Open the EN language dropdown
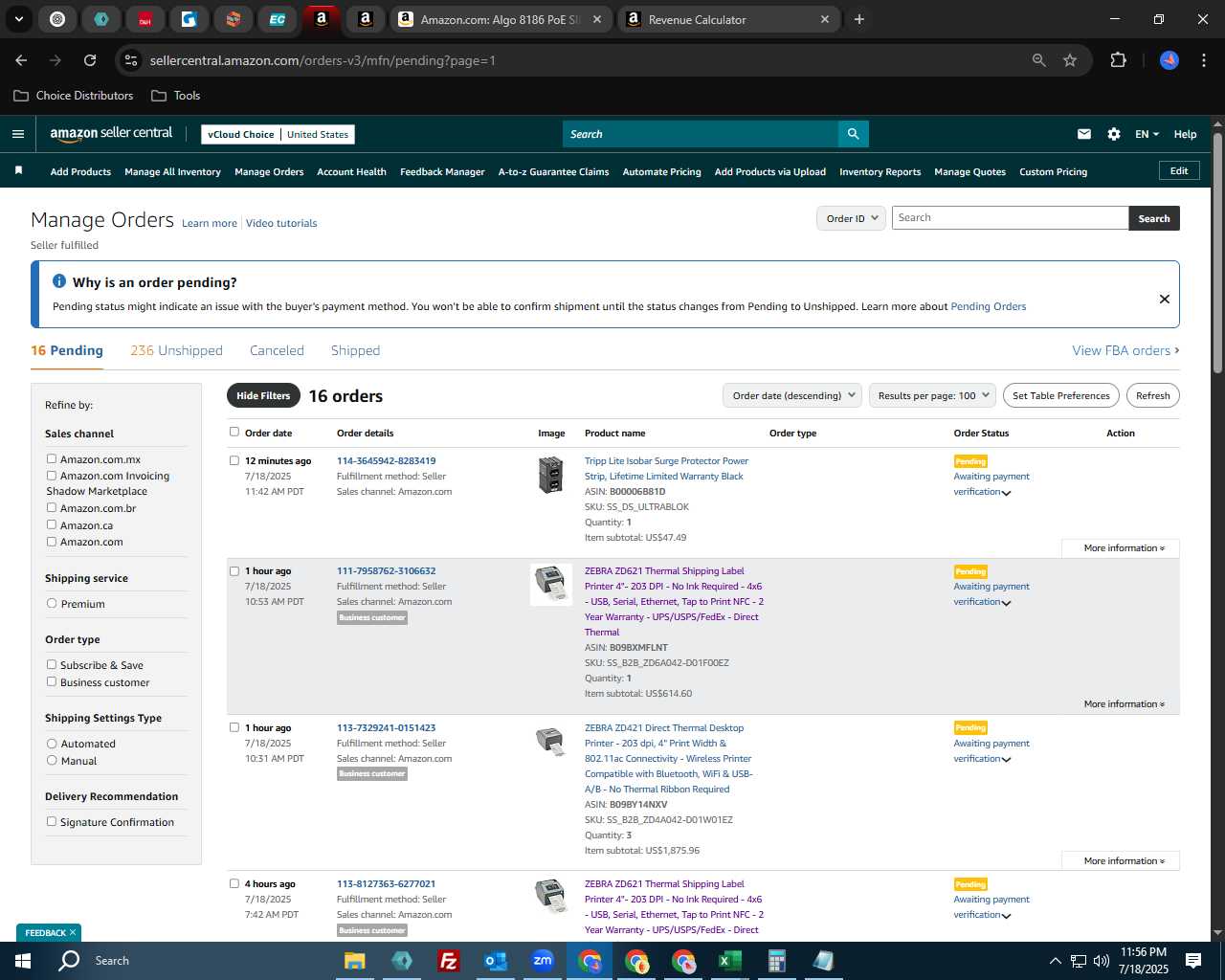This screenshot has width=1225, height=980. click(1147, 134)
